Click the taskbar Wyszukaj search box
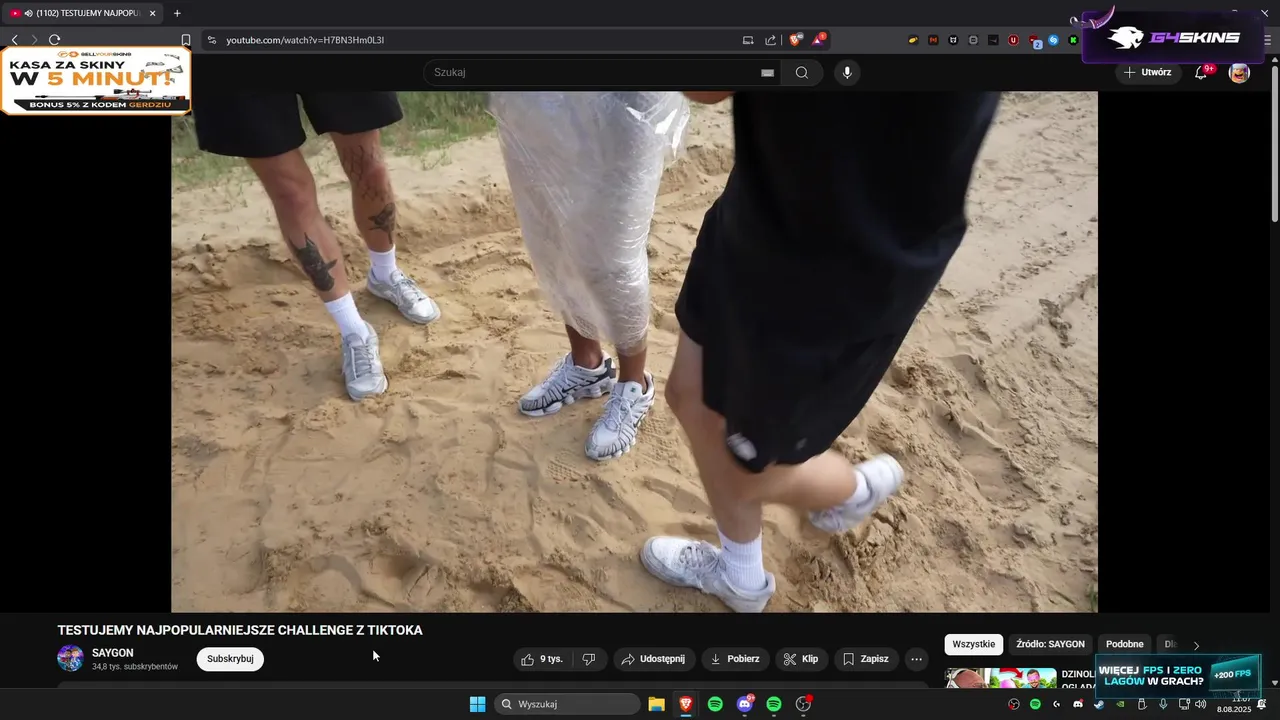Image resolution: width=1280 pixels, height=720 pixels. pyautogui.click(x=567, y=704)
